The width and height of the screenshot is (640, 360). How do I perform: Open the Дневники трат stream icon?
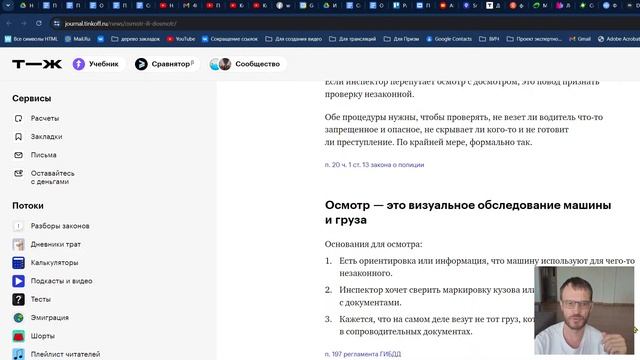18,244
